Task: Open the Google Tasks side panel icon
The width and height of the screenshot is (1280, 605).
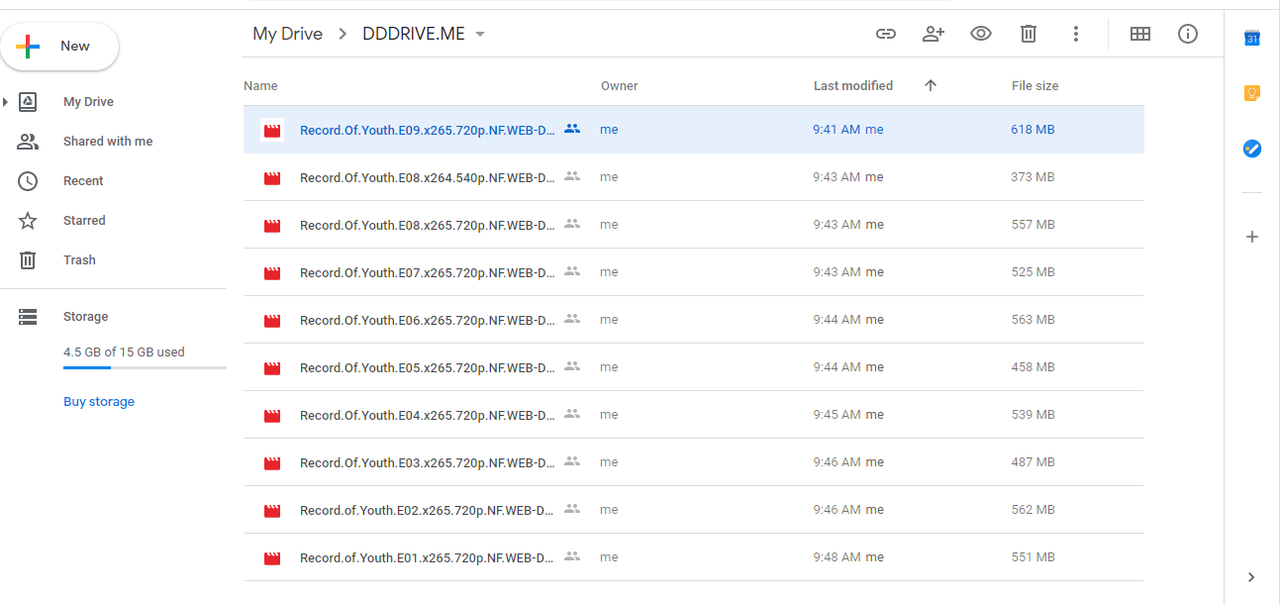Action: pyautogui.click(x=1252, y=149)
